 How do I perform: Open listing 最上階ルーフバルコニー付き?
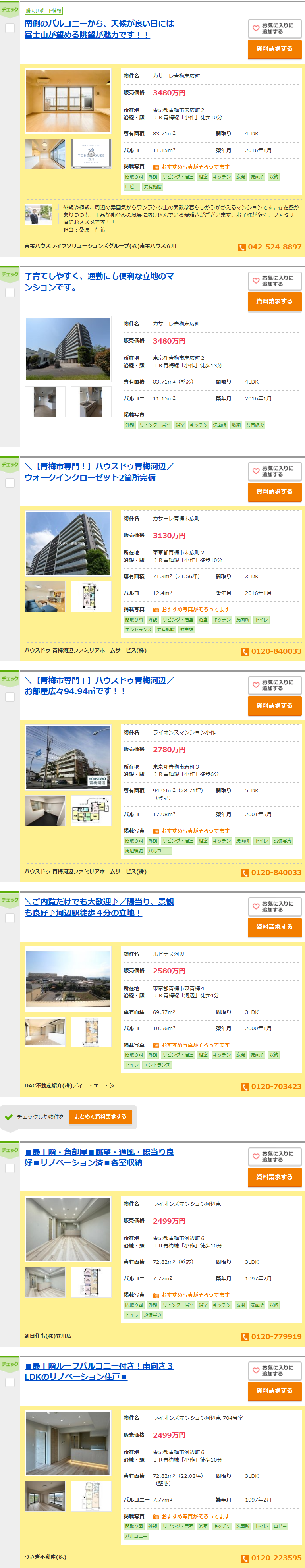(98, 1371)
